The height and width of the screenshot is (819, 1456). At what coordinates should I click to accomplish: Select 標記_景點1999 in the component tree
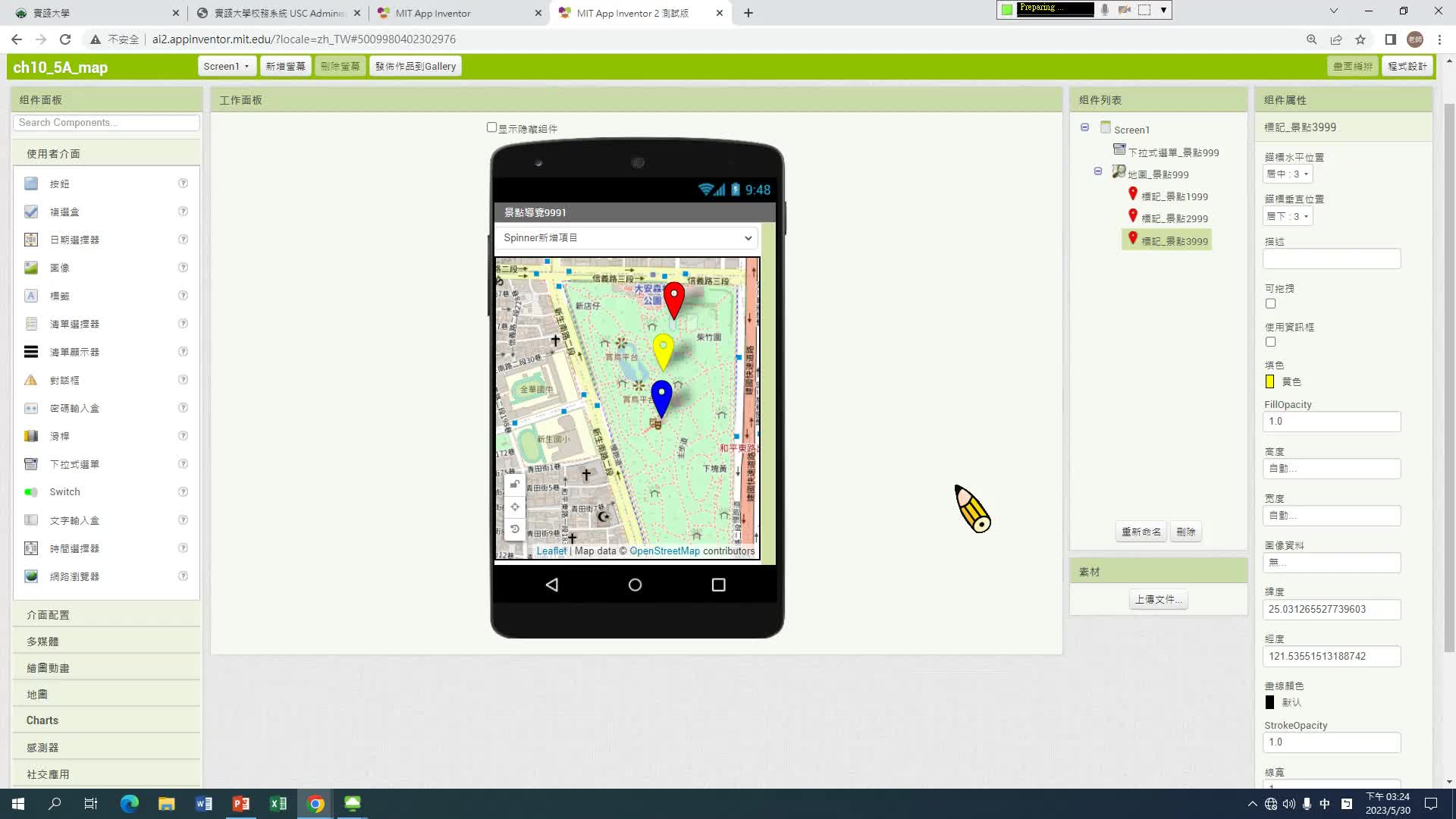pyautogui.click(x=1175, y=196)
